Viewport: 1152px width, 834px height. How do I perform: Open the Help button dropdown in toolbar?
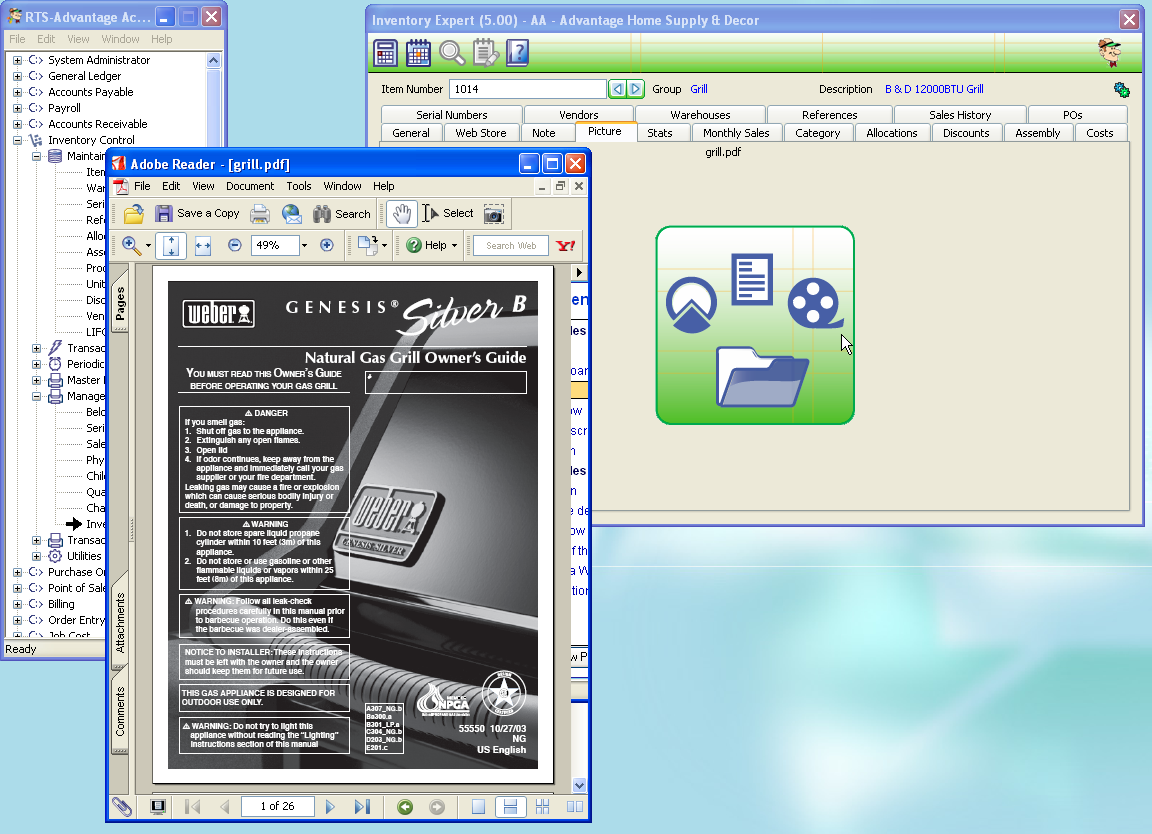coord(454,245)
